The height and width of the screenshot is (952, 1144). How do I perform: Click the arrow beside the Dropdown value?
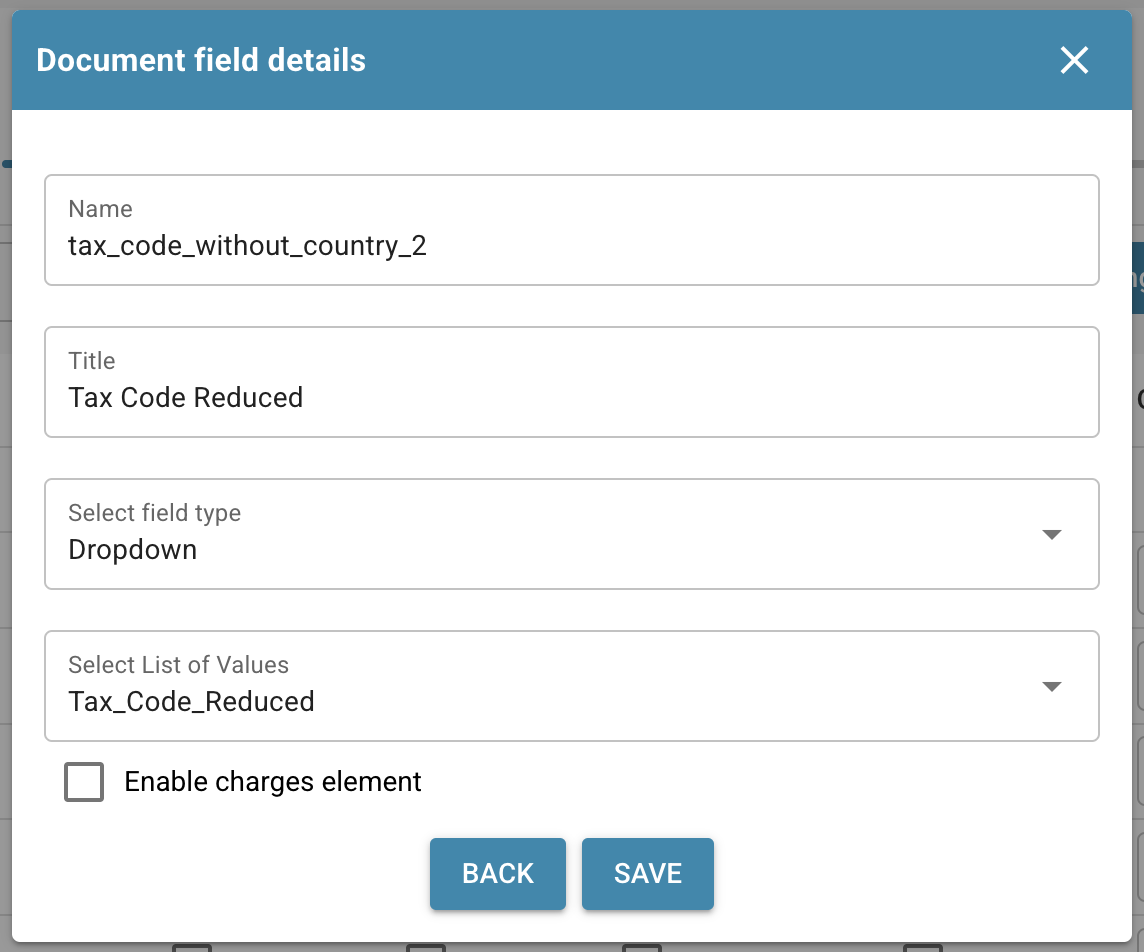(x=1051, y=534)
